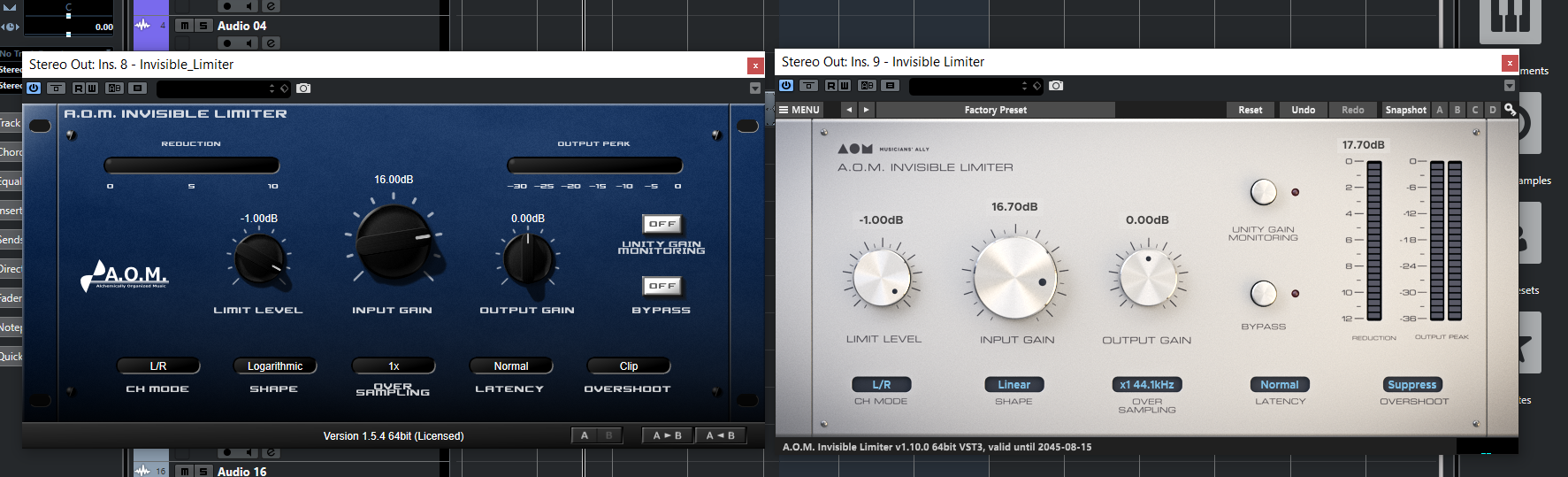Click Snapshot button in white plugin
This screenshot has height=477, width=1568.
1405,110
